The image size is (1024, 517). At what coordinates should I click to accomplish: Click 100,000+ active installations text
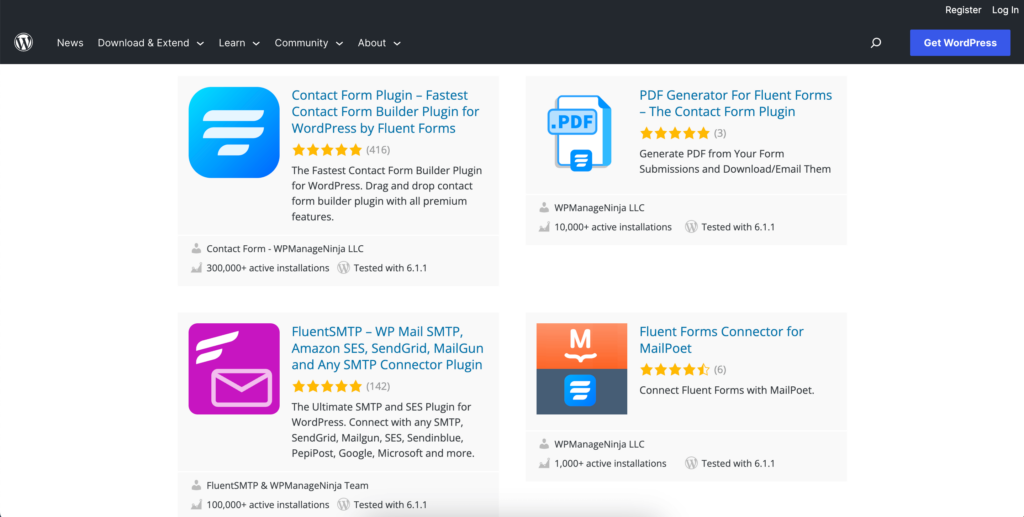(268, 505)
